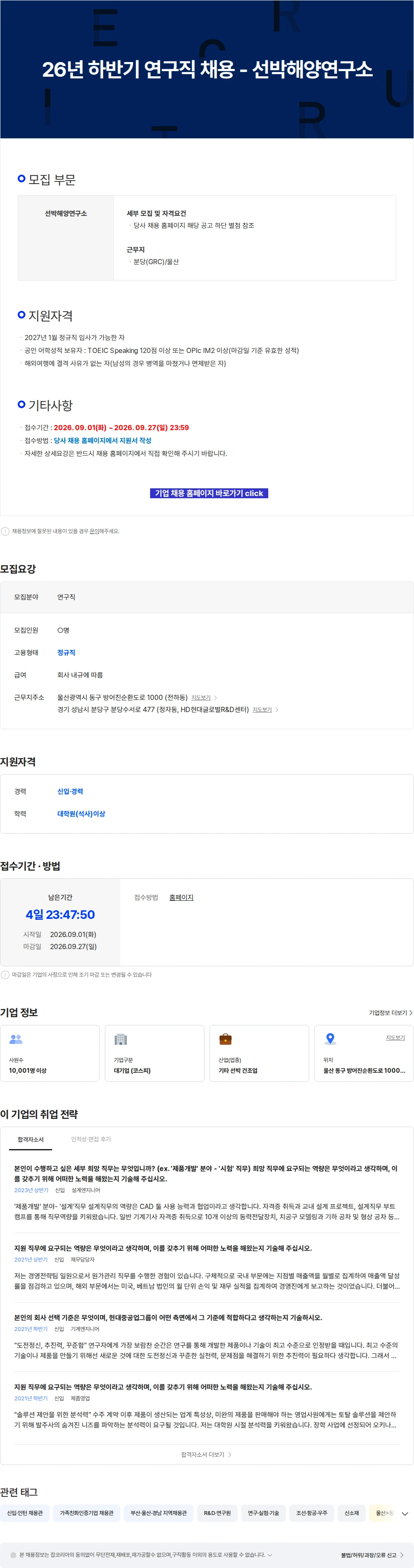Click remaining time countdown 4일 23:47:50
Screen dimensions: 414x1568
60,914
